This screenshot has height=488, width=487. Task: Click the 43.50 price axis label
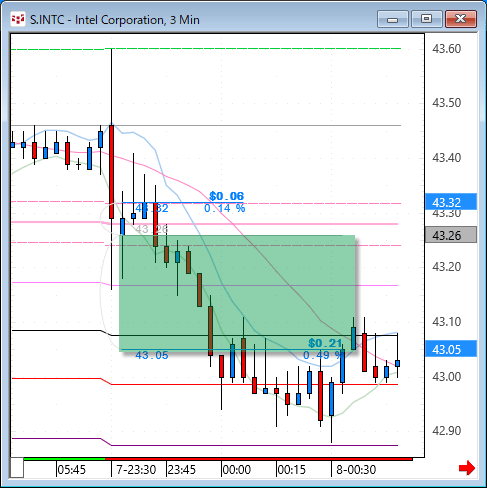447,103
